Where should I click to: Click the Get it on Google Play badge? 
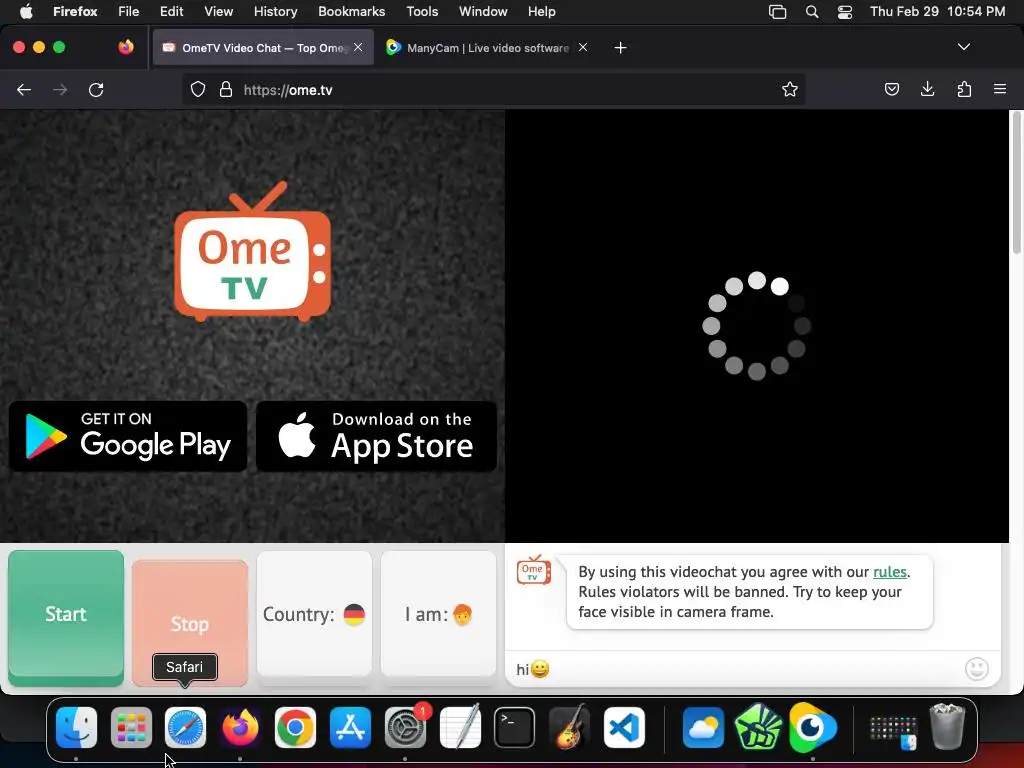point(128,436)
